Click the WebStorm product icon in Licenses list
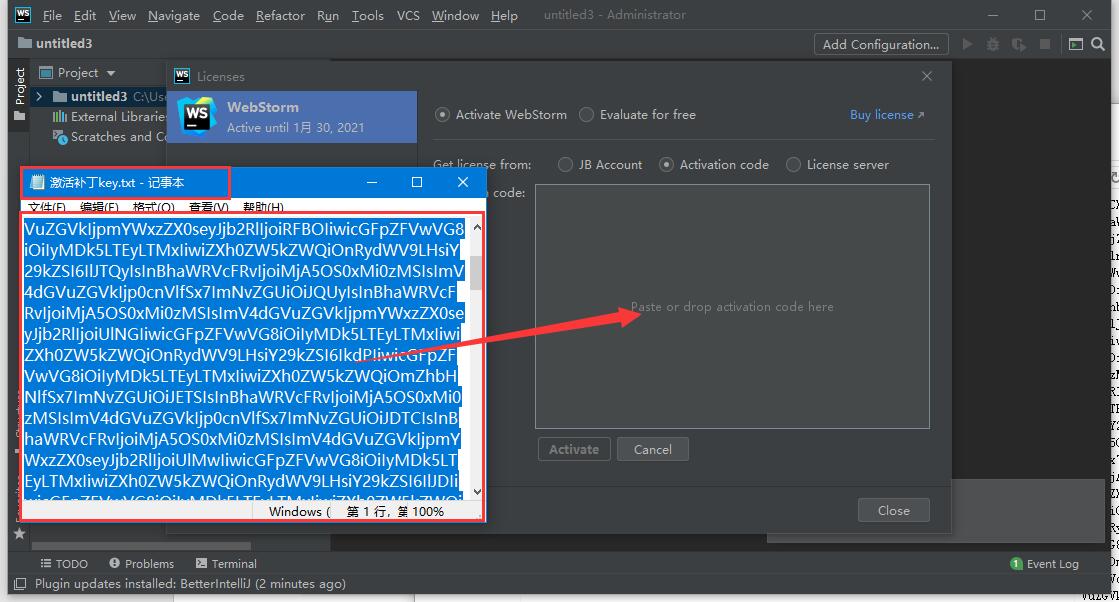The image size is (1119, 602). point(196,116)
